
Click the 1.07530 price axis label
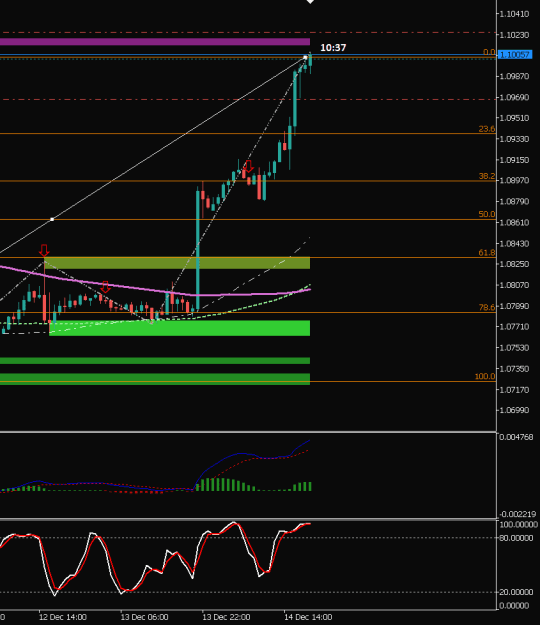(x=514, y=348)
